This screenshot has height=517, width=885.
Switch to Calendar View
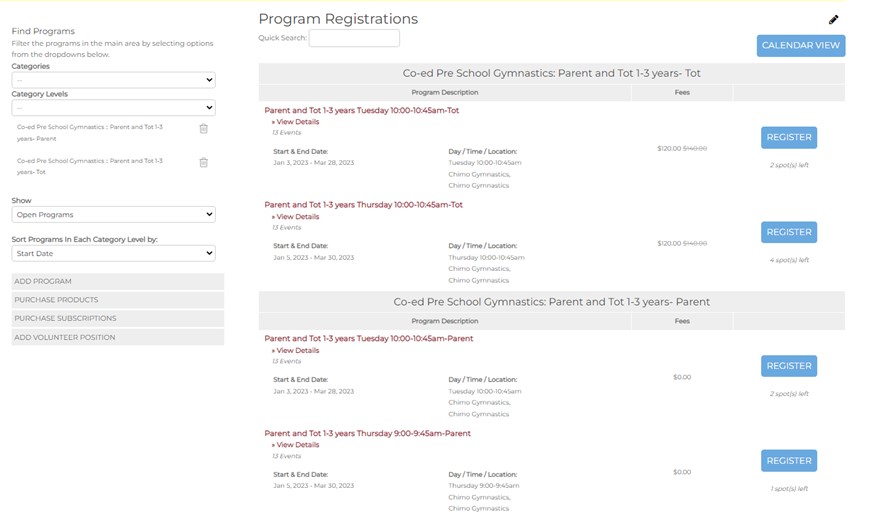[801, 46]
